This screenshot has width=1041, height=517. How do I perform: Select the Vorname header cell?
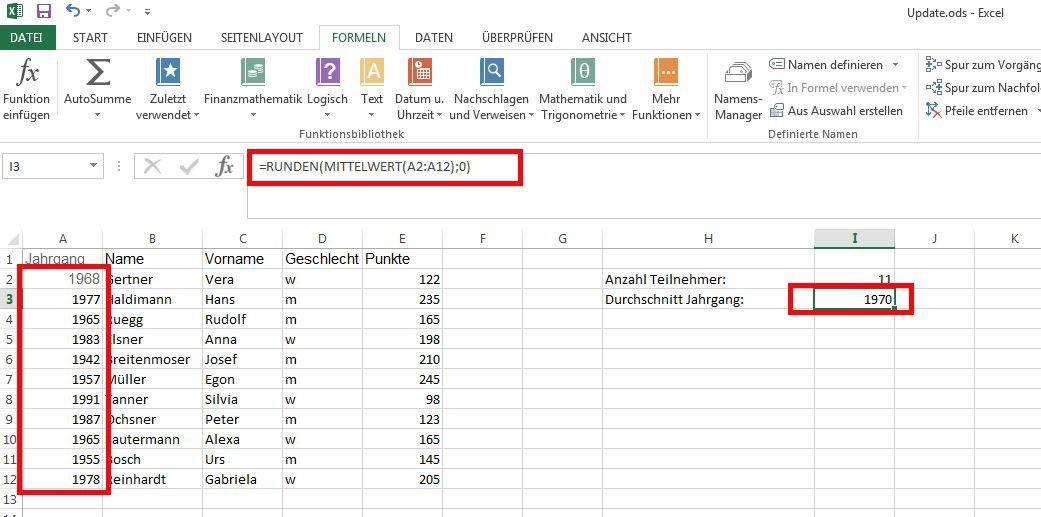coord(242,259)
